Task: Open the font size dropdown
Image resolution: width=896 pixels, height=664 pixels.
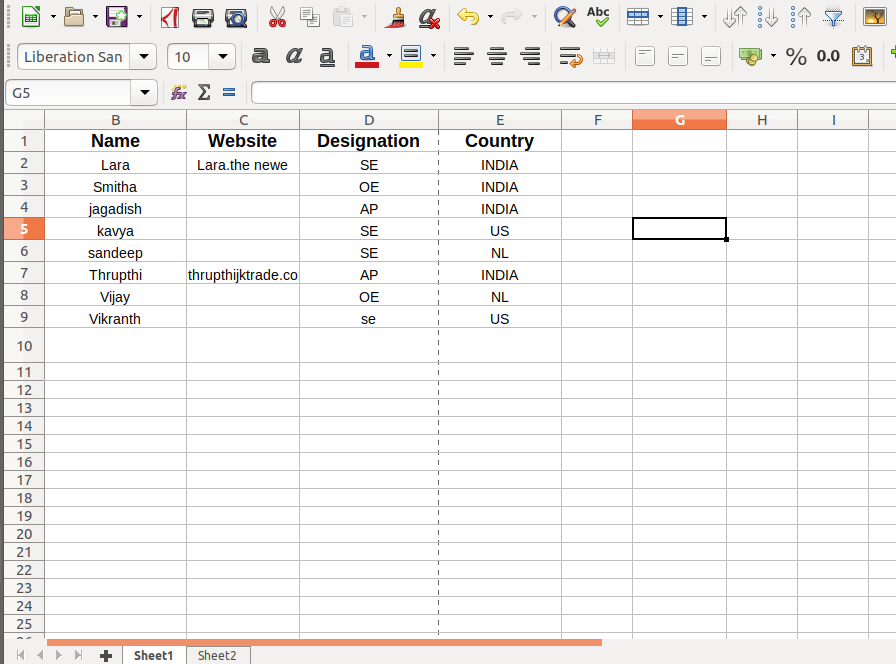Action: [x=223, y=57]
